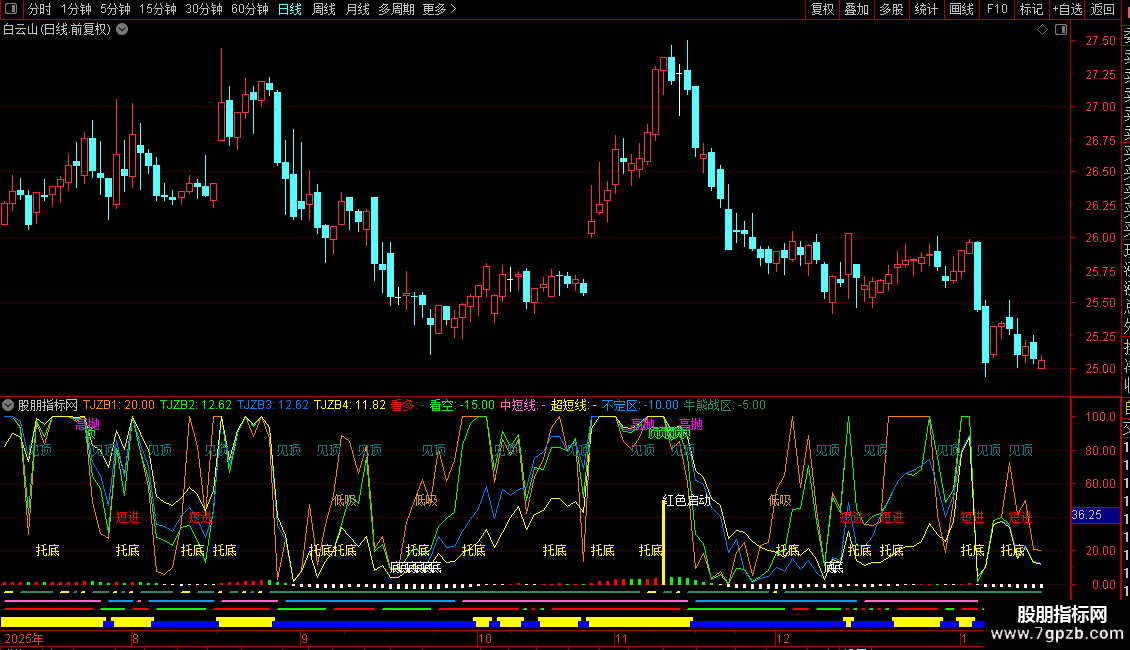Open the 复权 adjustment option
Viewport: 1130px width, 650px height.
tap(822, 9)
